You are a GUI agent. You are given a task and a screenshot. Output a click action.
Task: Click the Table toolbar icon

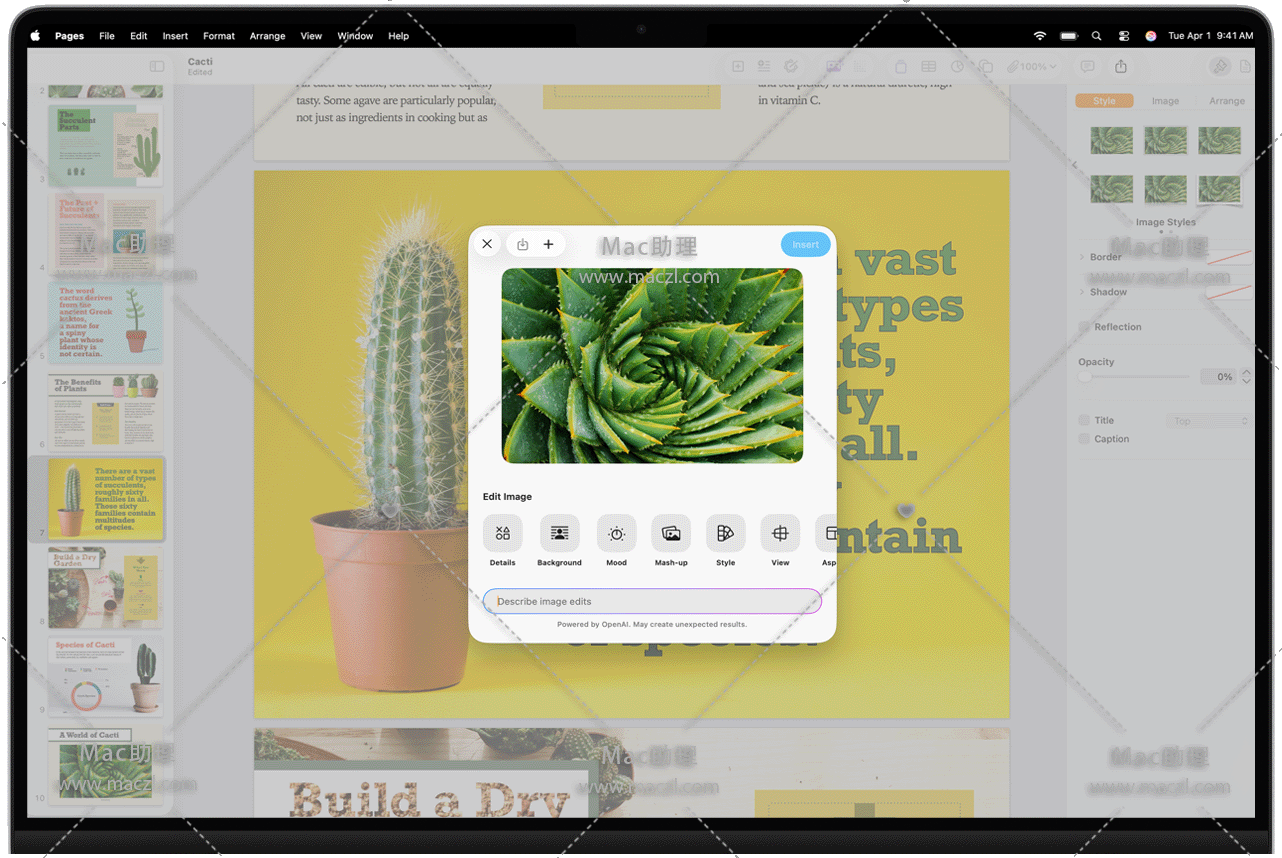(x=929, y=66)
